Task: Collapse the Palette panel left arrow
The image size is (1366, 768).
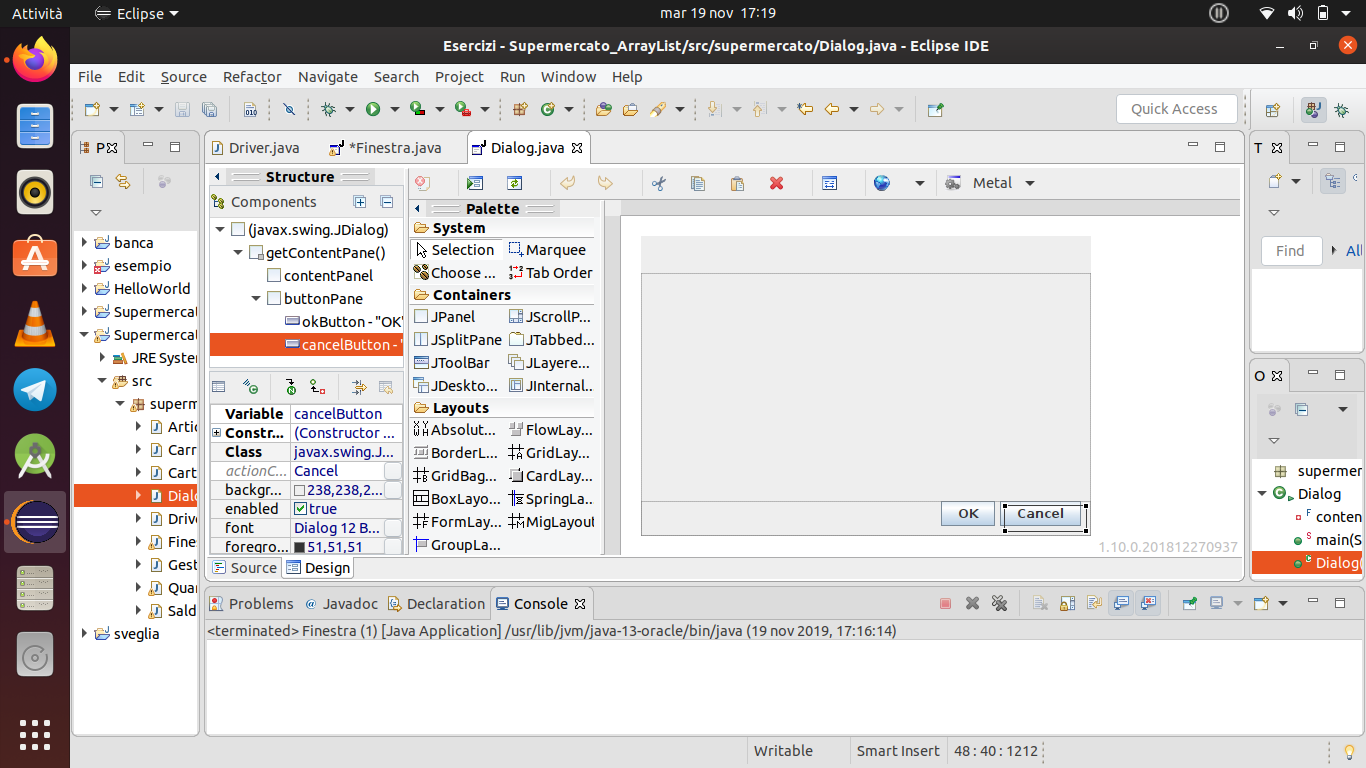Action: pyautogui.click(x=418, y=209)
